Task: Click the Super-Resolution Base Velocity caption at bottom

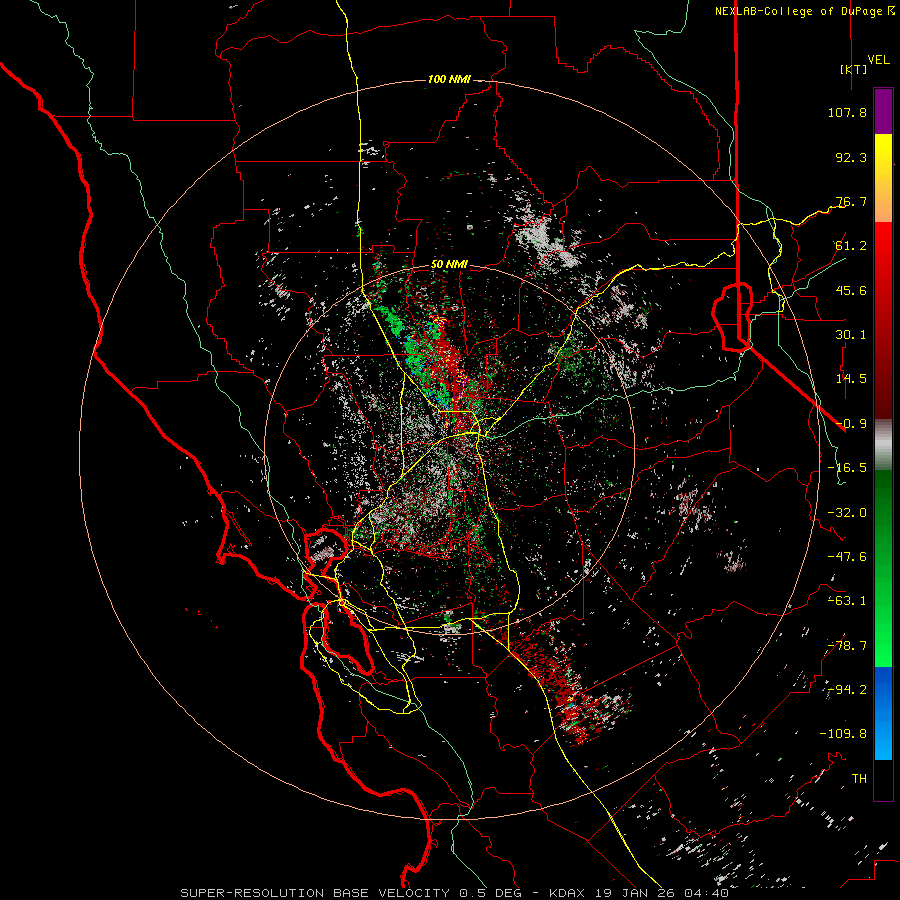Action: click(x=455, y=893)
